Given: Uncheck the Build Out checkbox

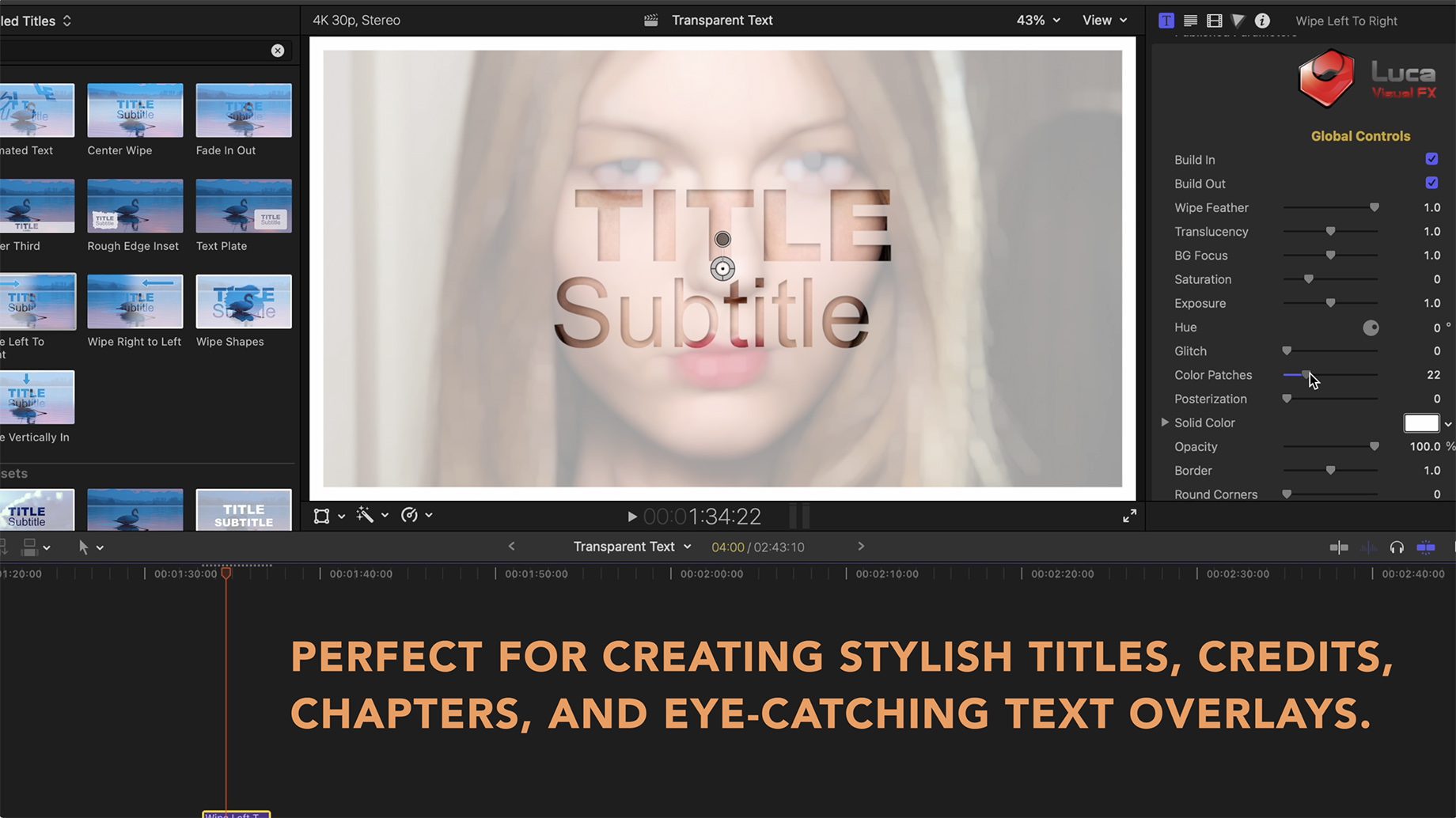Looking at the screenshot, I should [x=1431, y=183].
